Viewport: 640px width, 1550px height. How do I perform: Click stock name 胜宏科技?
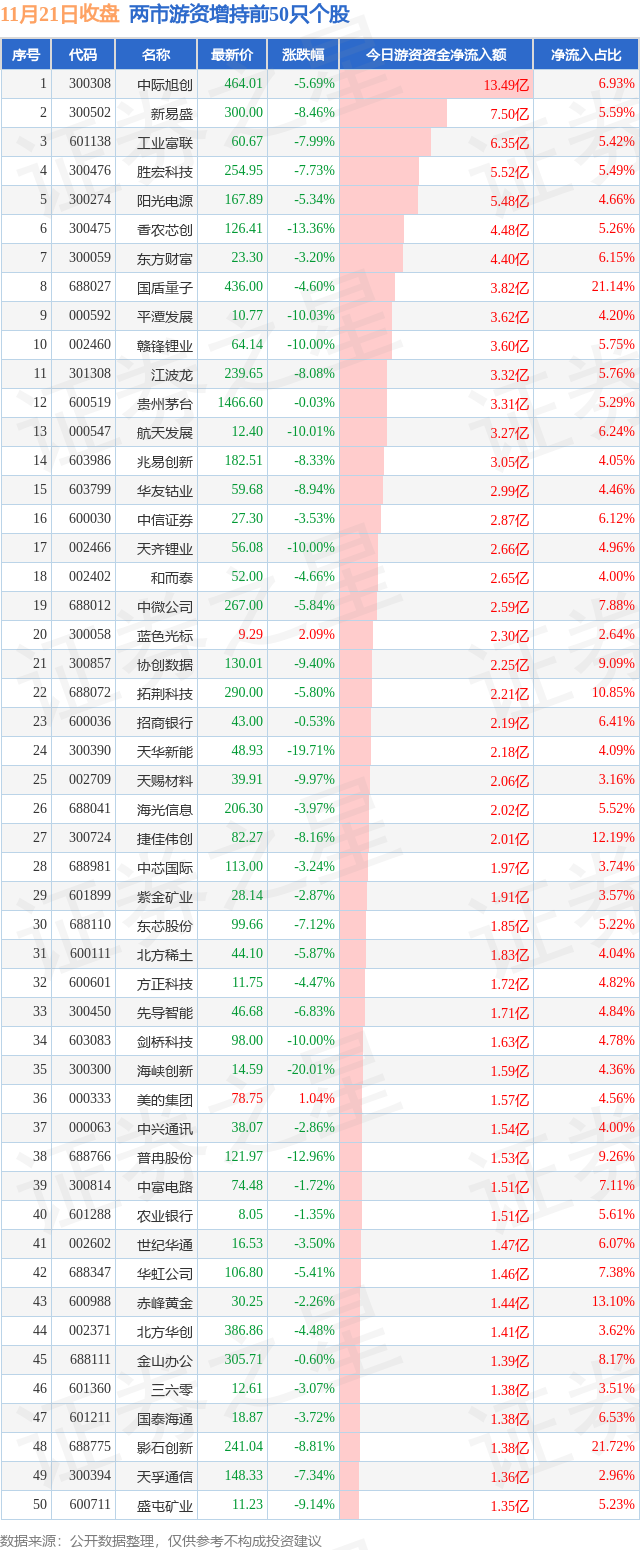[165, 172]
